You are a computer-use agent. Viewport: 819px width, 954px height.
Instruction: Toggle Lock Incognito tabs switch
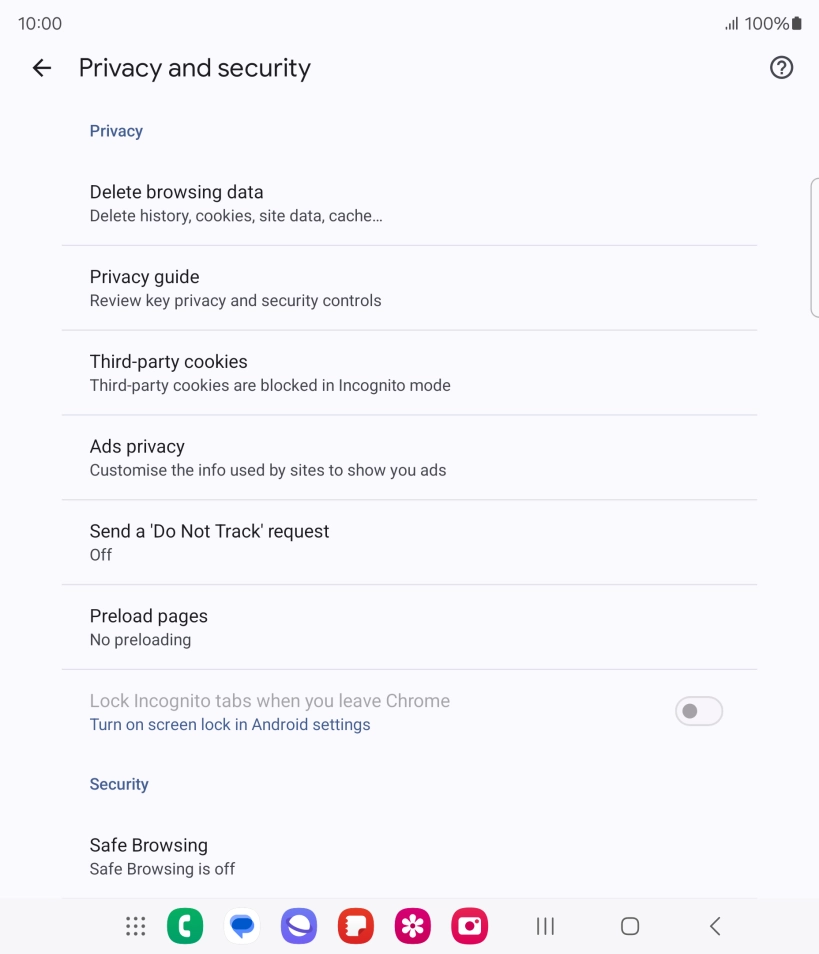[699, 711]
